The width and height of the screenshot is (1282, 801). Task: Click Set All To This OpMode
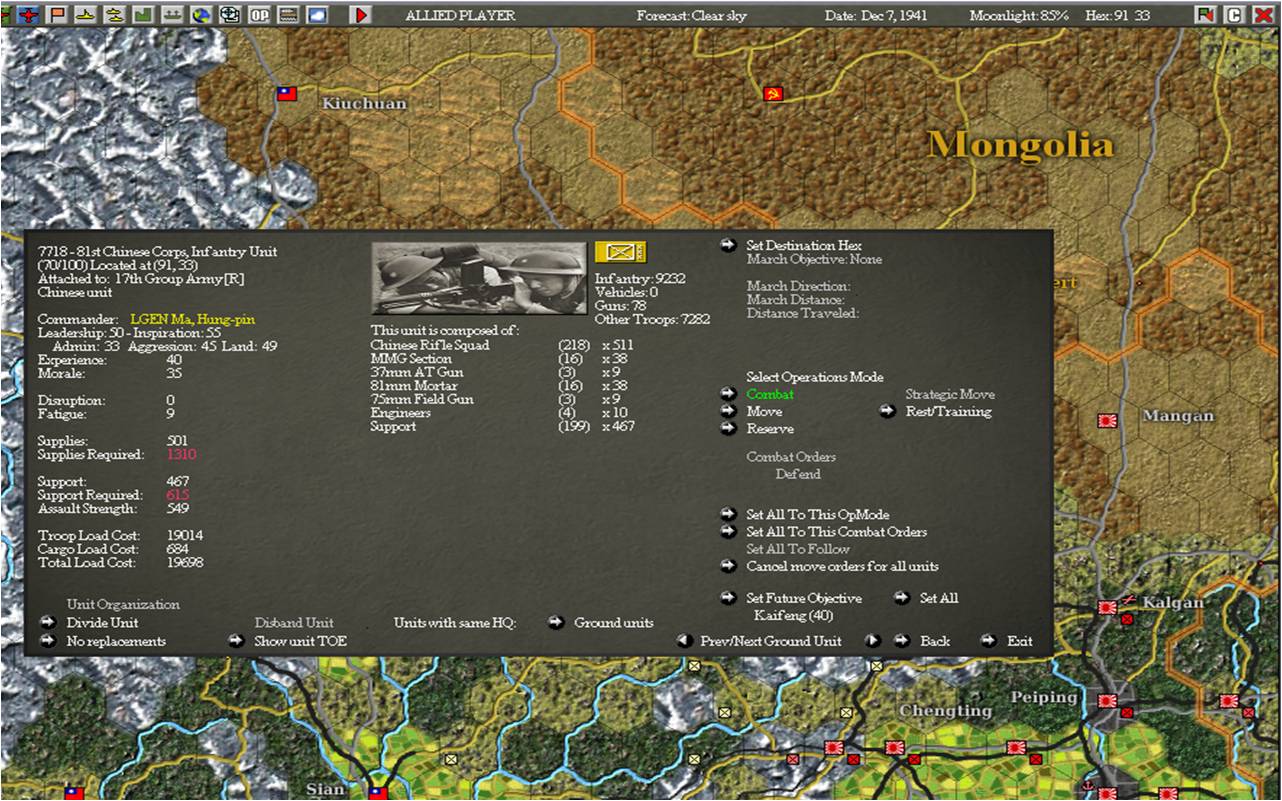tap(817, 515)
